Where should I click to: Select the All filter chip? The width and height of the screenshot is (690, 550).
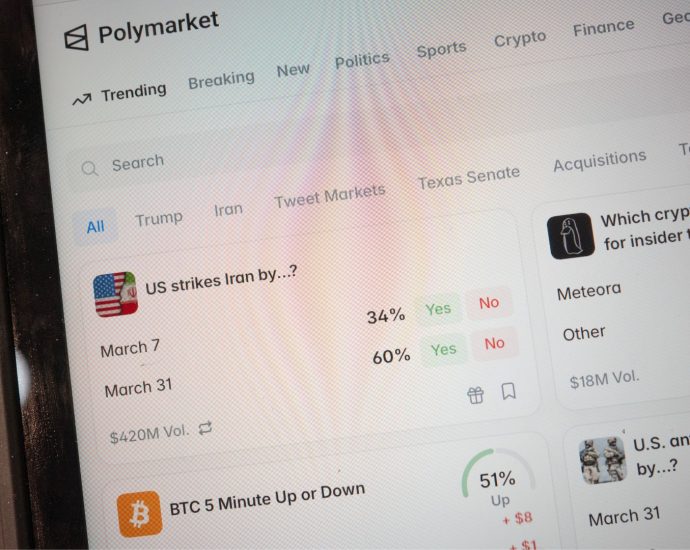pos(95,227)
